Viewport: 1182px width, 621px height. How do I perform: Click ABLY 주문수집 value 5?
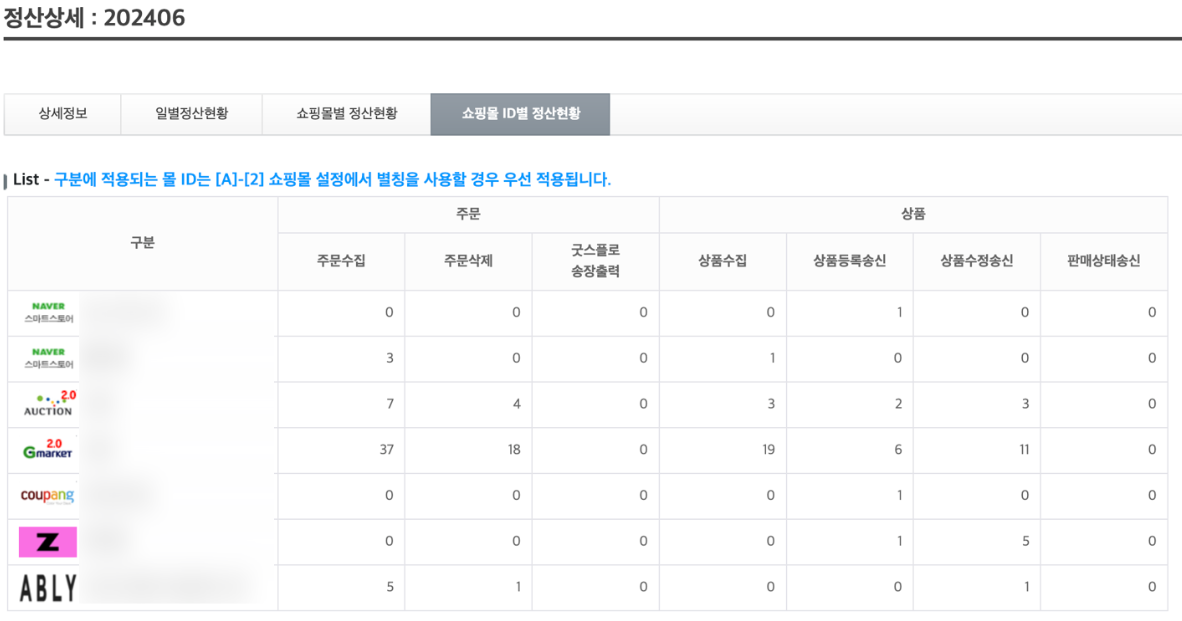click(390, 587)
